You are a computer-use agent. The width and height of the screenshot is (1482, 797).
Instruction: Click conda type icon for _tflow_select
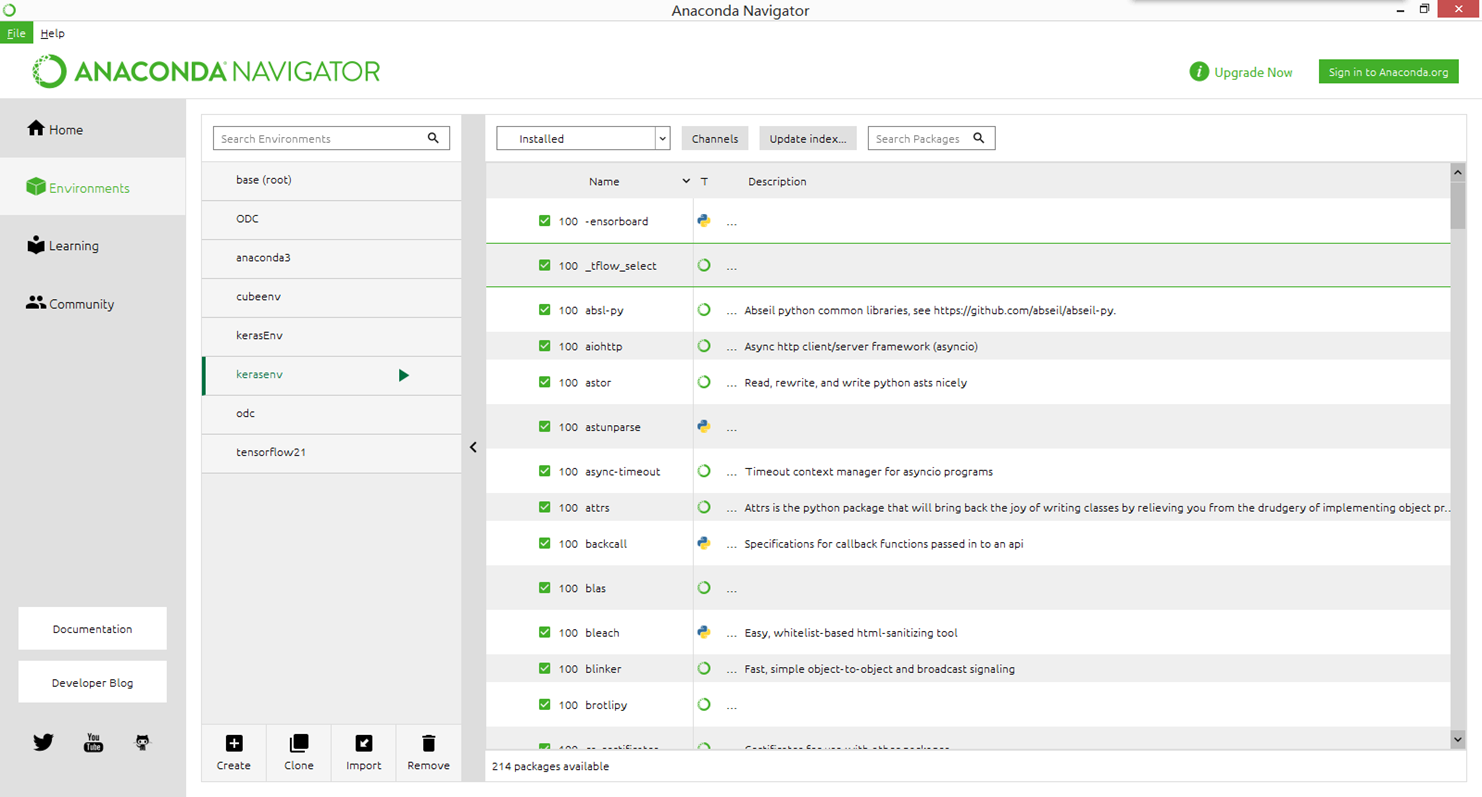point(704,265)
